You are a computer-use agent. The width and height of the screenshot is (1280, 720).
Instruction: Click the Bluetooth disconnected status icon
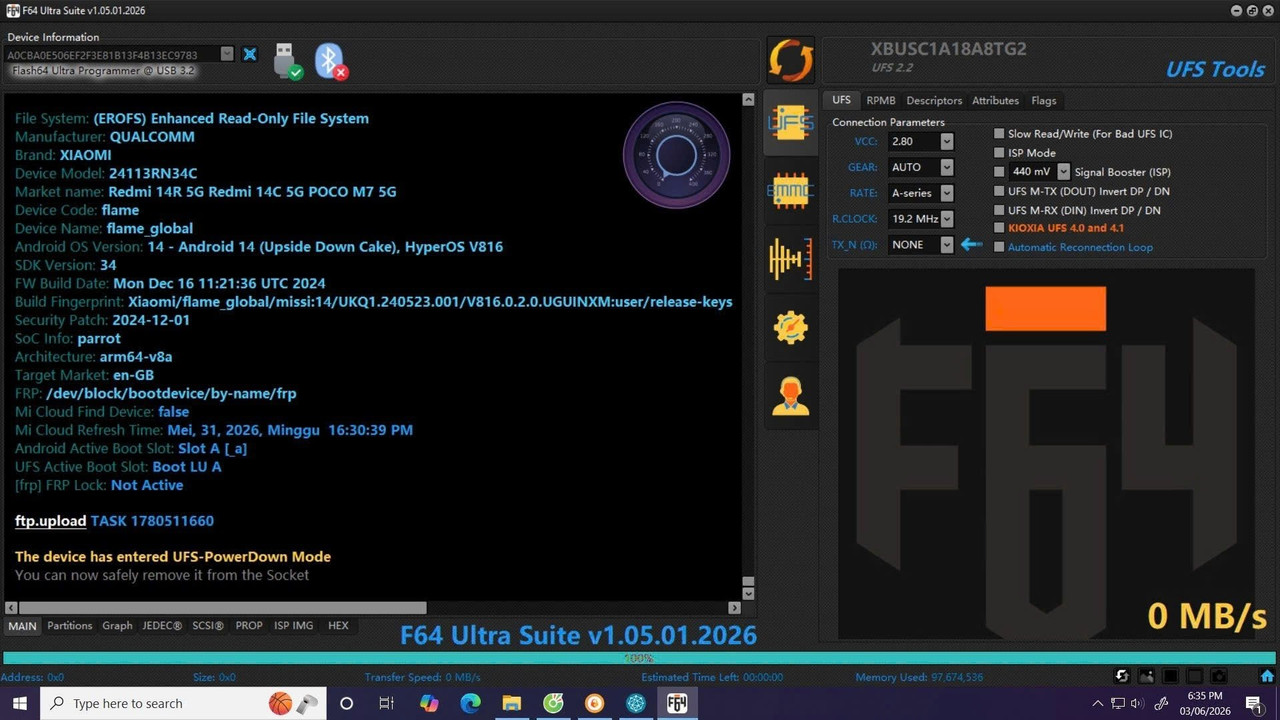click(331, 61)
